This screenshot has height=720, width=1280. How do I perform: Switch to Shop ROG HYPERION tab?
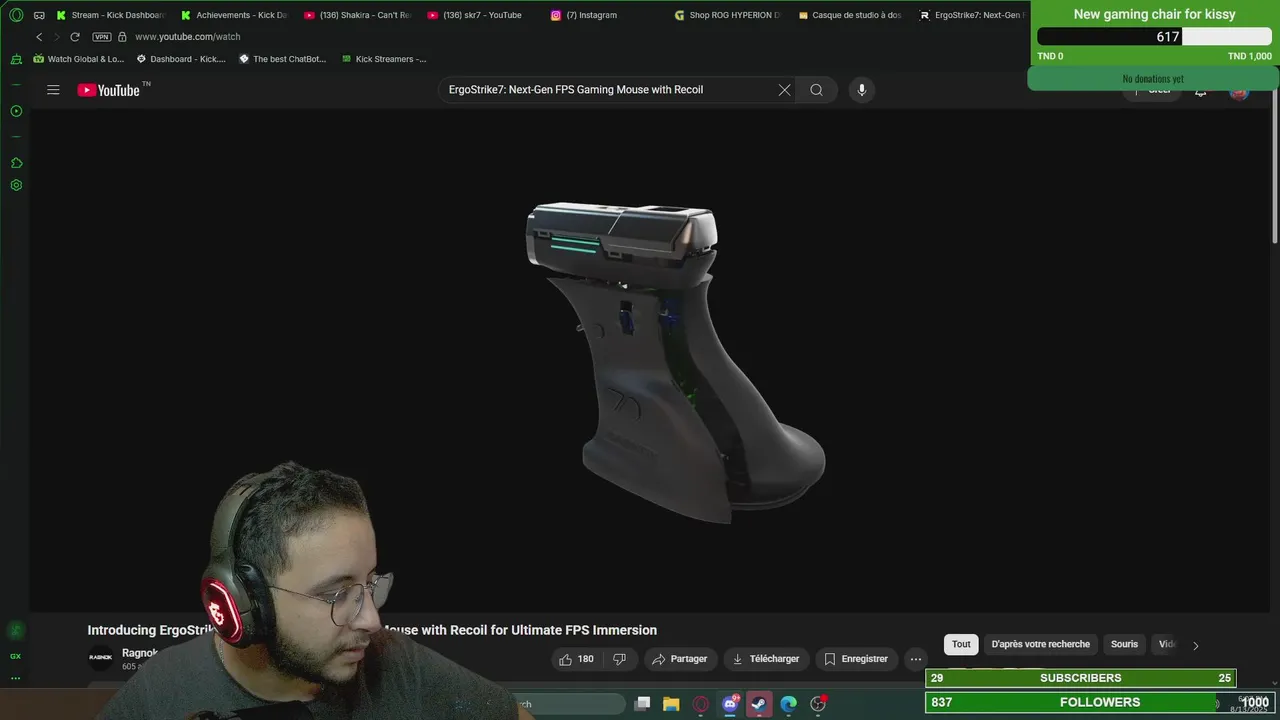point(727,15)
